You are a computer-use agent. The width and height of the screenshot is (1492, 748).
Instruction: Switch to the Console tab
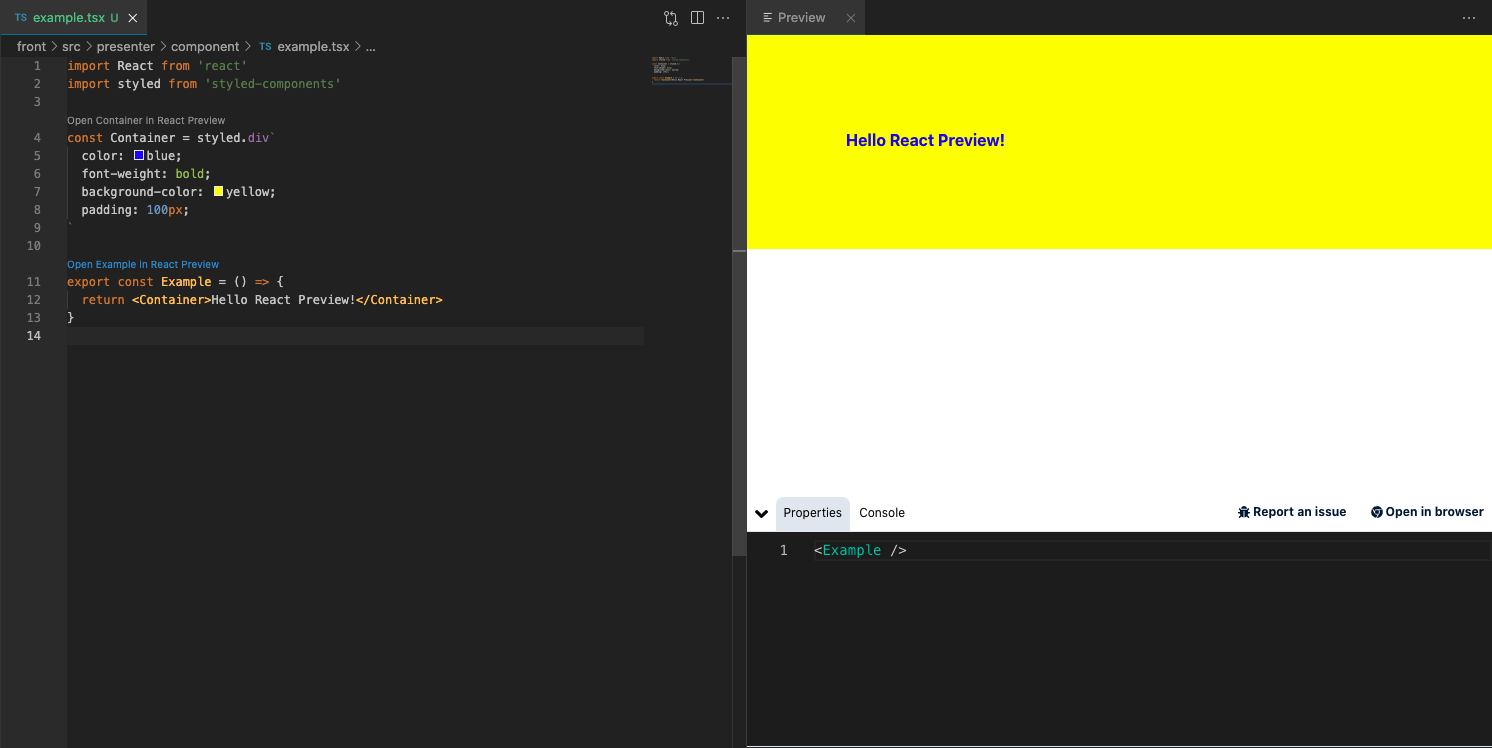[x=881, y=513]
